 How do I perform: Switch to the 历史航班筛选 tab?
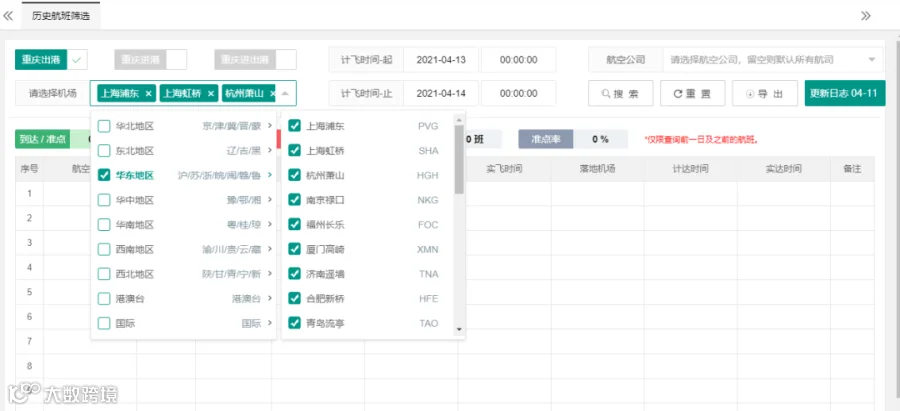pos(61,16)
